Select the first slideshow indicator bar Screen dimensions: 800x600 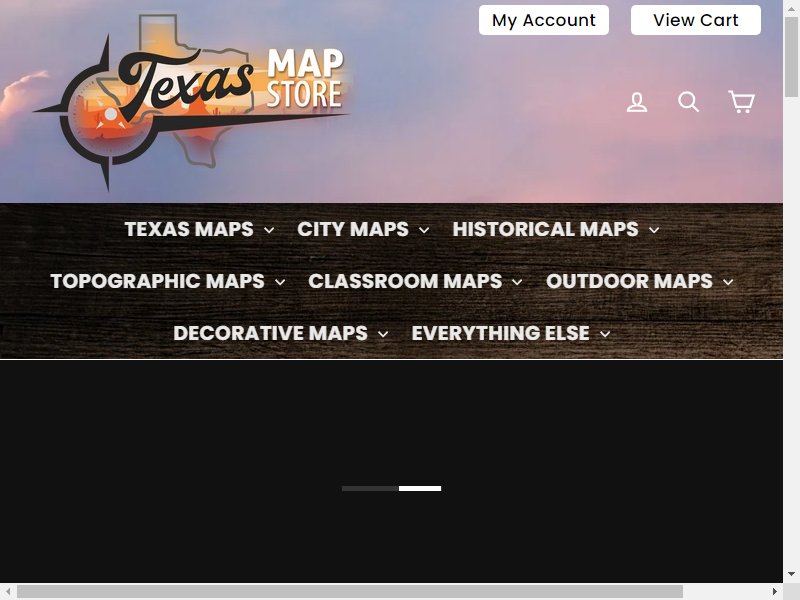(370, 489)
